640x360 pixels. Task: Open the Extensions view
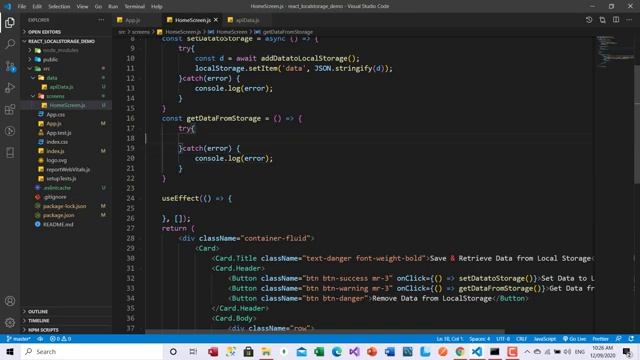pyautogui.click(x=10, y=109)
